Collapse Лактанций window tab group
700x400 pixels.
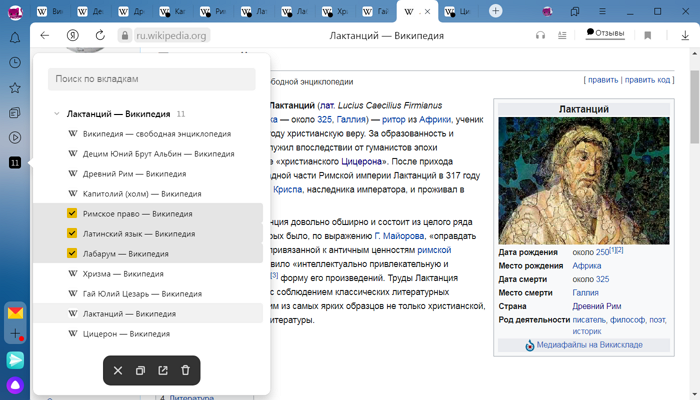(57, 113)
